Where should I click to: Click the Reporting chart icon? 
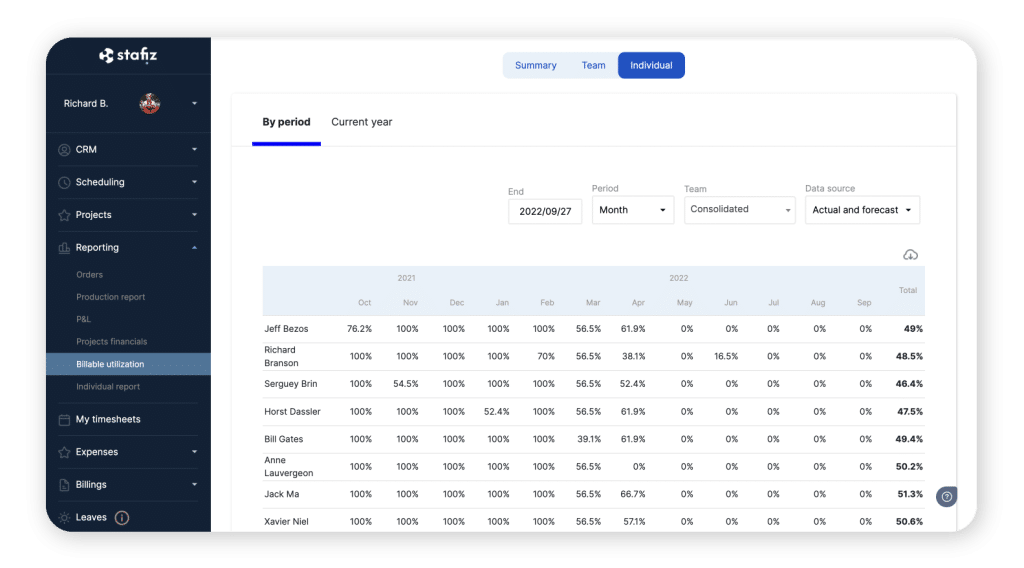pos(64,247)
